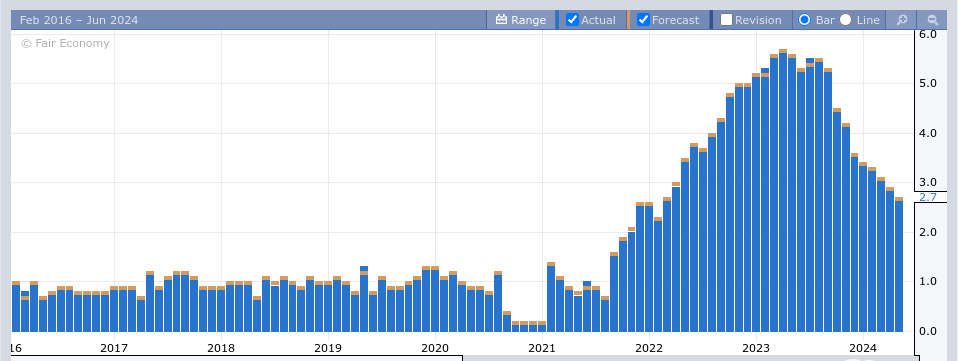Click the dark blue Revision color stripe
The height and width of the screenshot is (361, 959).
[711, 20]
